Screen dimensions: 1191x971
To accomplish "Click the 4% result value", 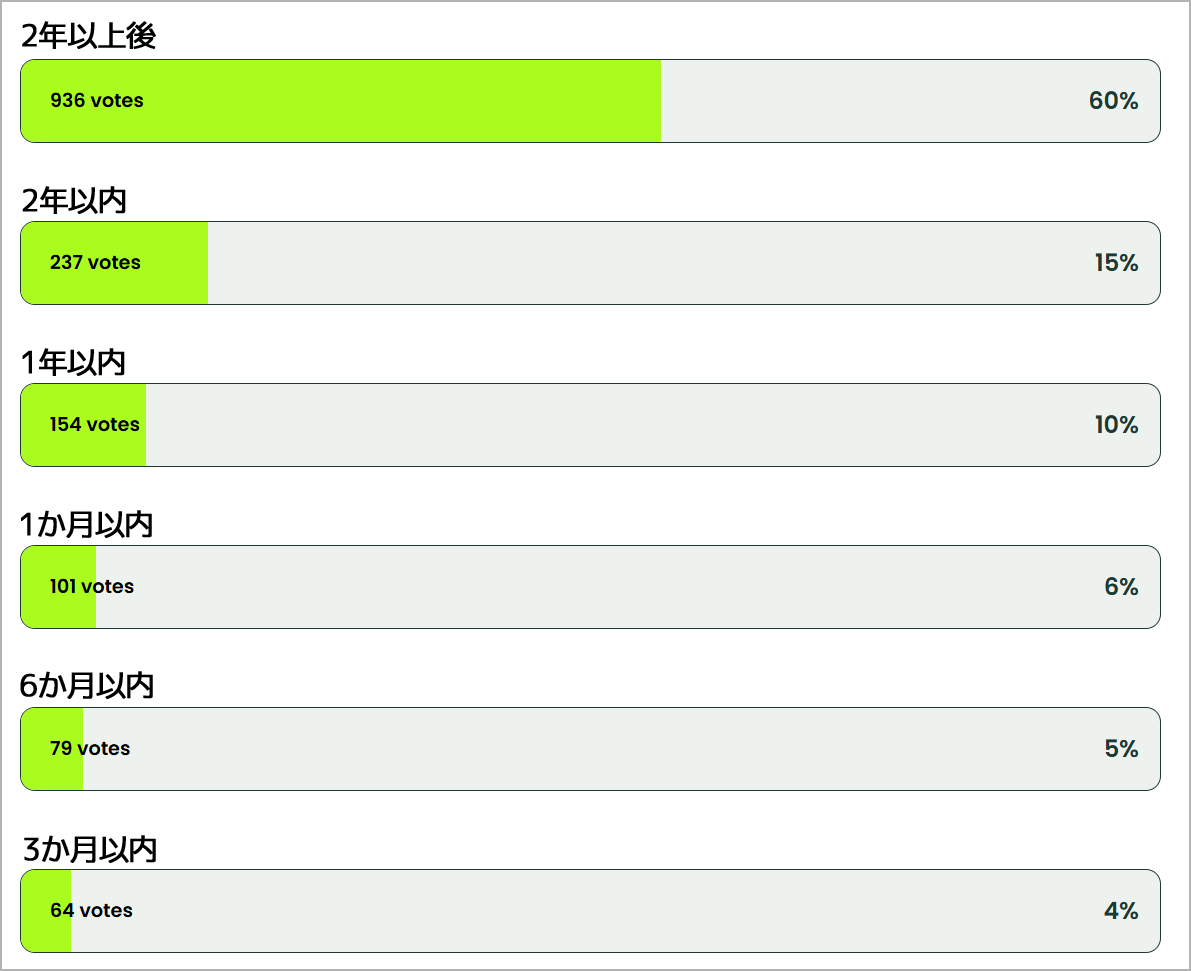I will point(1121,909).
